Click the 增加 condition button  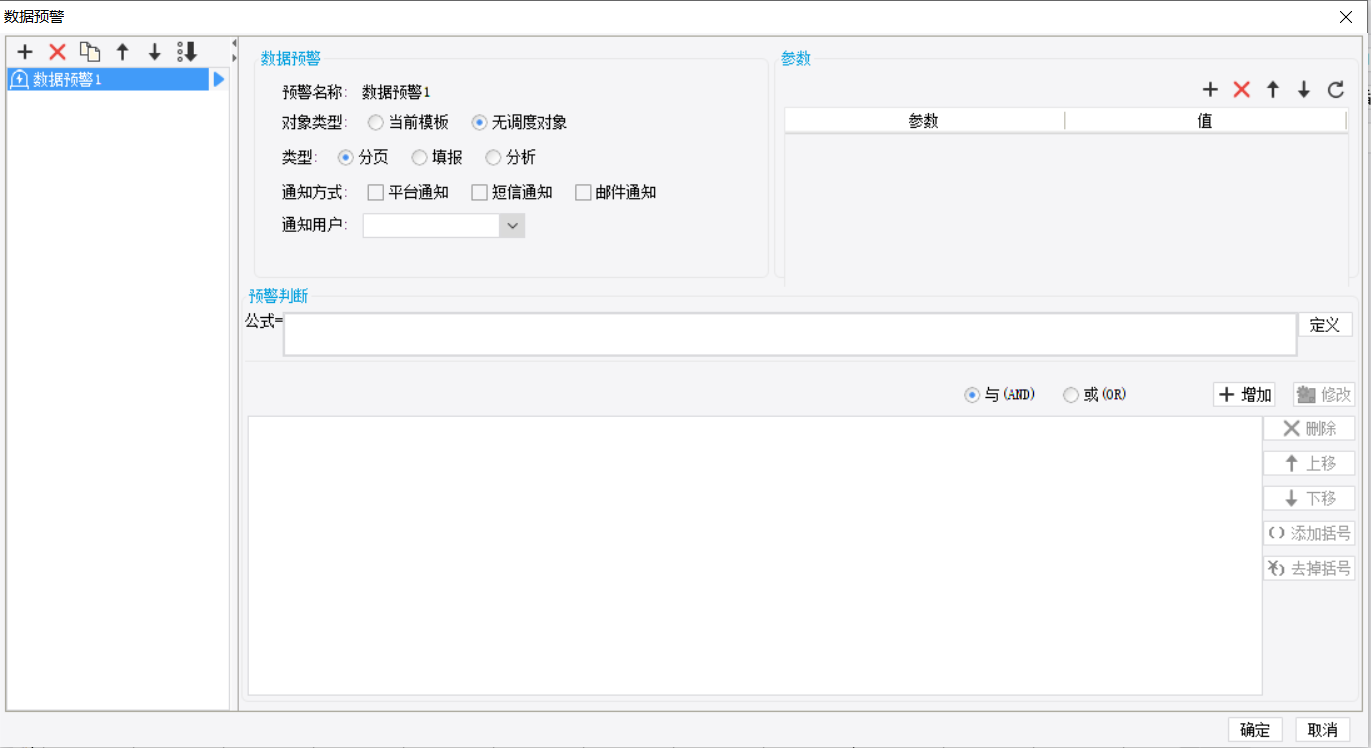tap(1244, 395)
